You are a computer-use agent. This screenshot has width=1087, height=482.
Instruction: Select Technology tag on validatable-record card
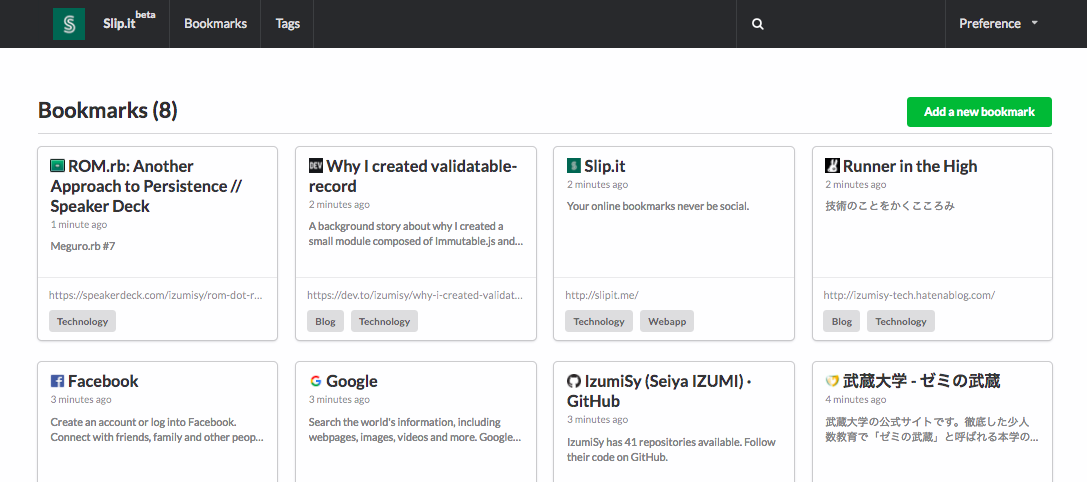[x=384, y=321]
